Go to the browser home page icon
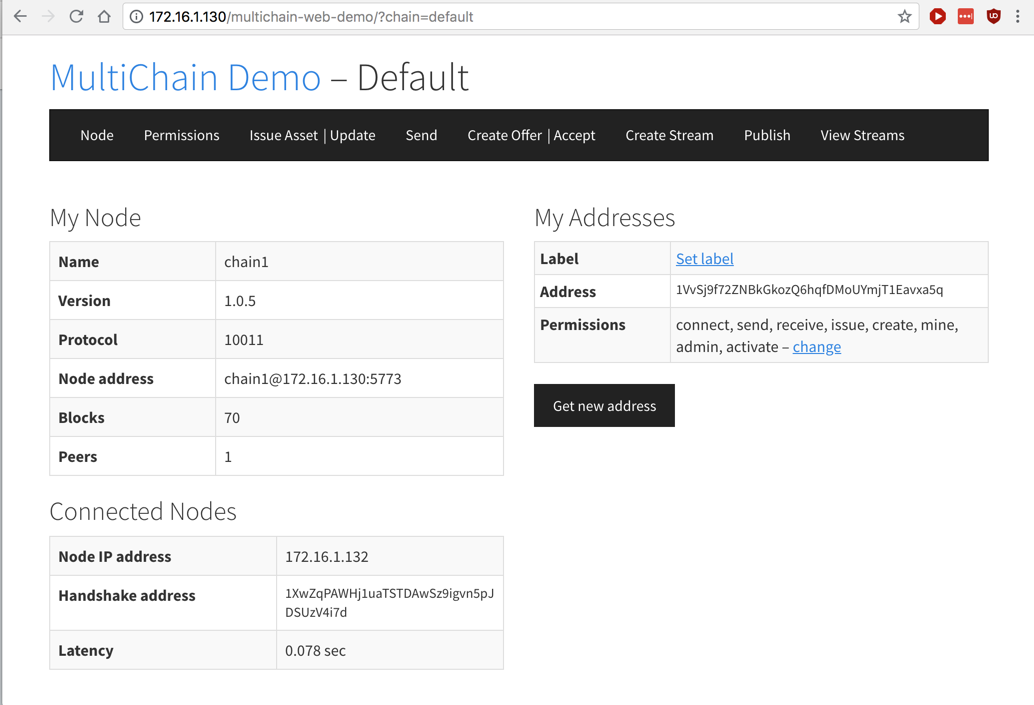 [104, 17]
